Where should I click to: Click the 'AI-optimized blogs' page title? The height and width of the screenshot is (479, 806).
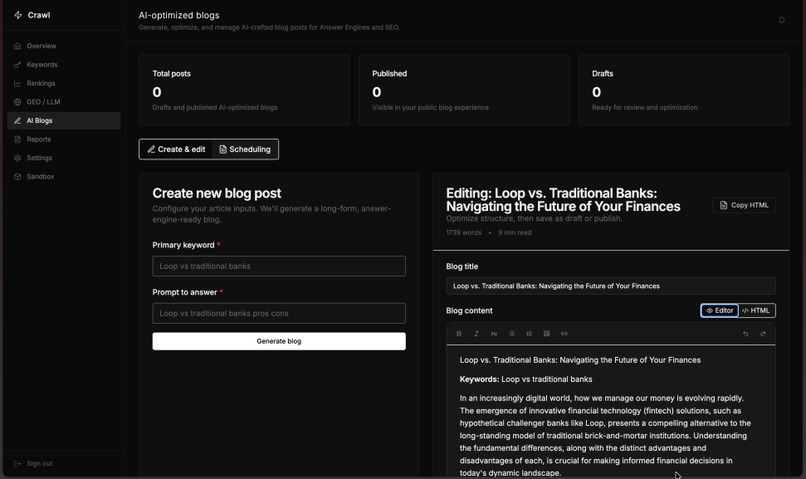179,15
